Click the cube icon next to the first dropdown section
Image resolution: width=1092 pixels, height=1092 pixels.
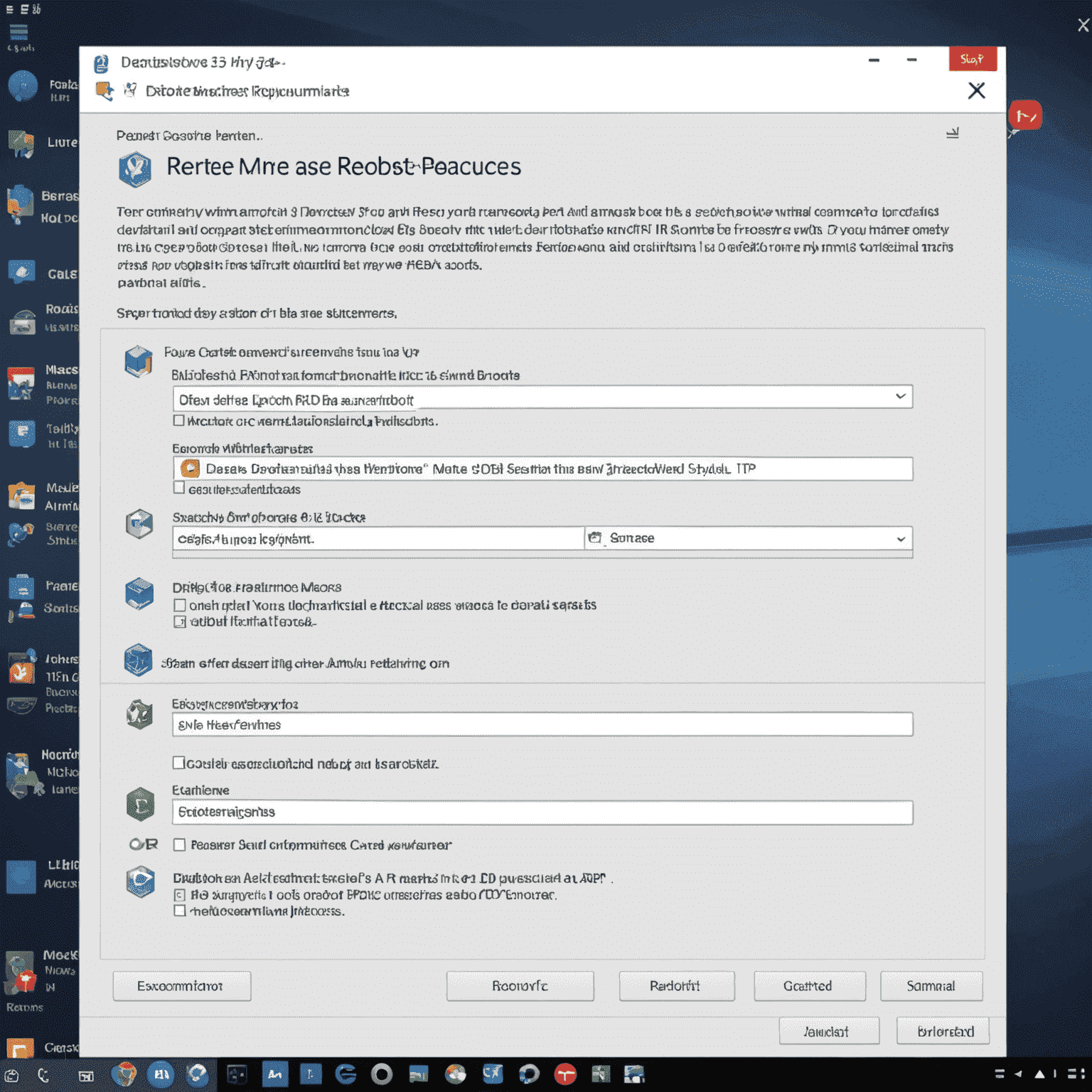pyautogui.click(x=139, y=361)
